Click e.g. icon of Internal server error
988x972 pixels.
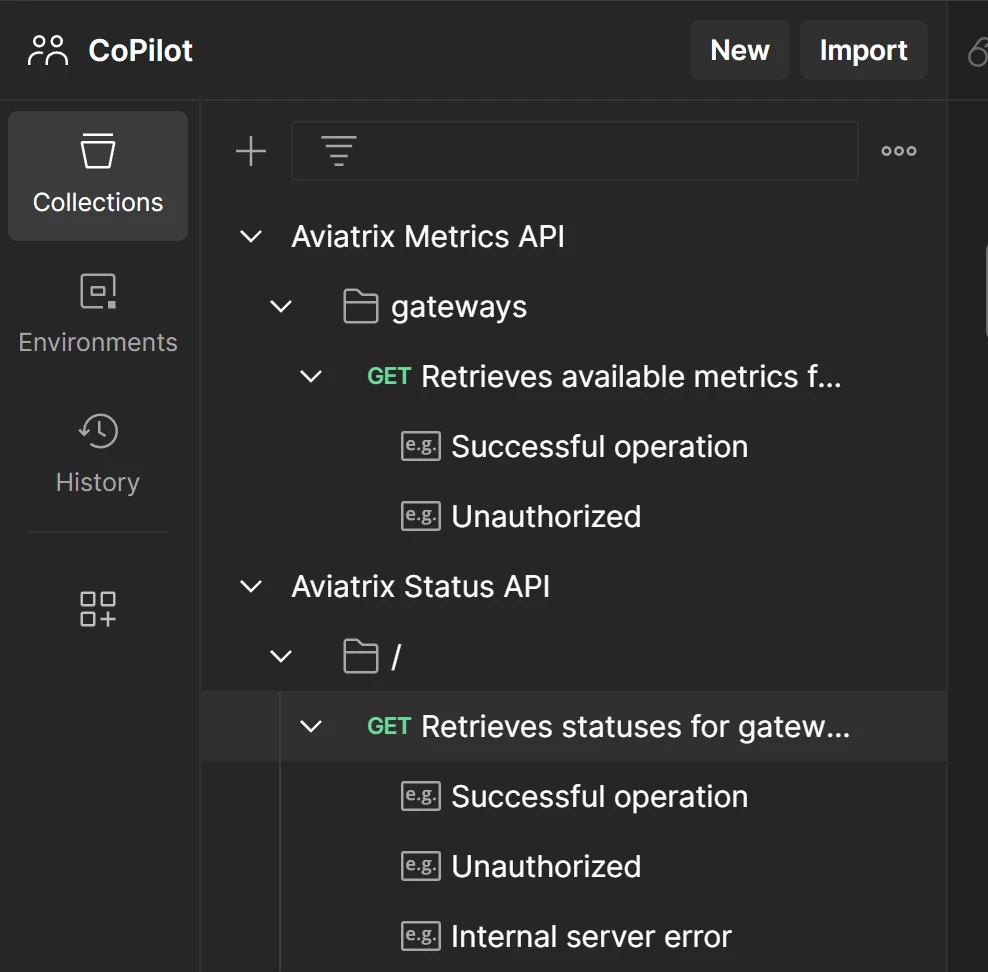tap(421, 935)
